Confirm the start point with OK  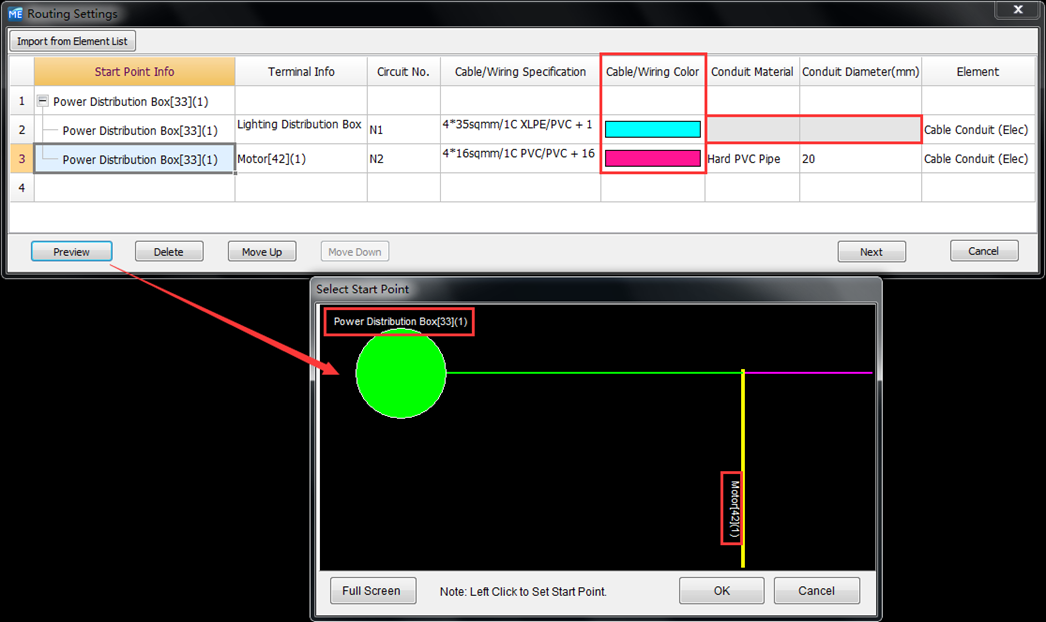point(721,591)
